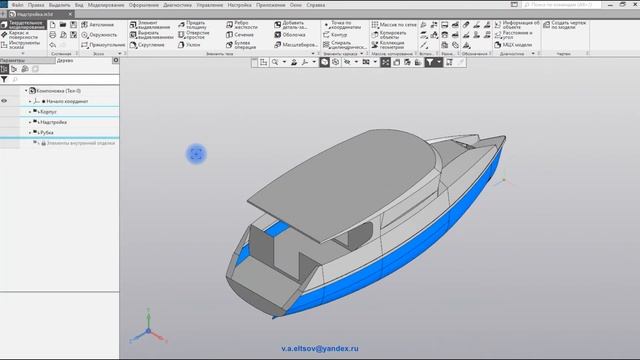640x360 pixels.
Task: Click Расстояние и угол tool
Action: pyautogui.click(x=513, y=35)
